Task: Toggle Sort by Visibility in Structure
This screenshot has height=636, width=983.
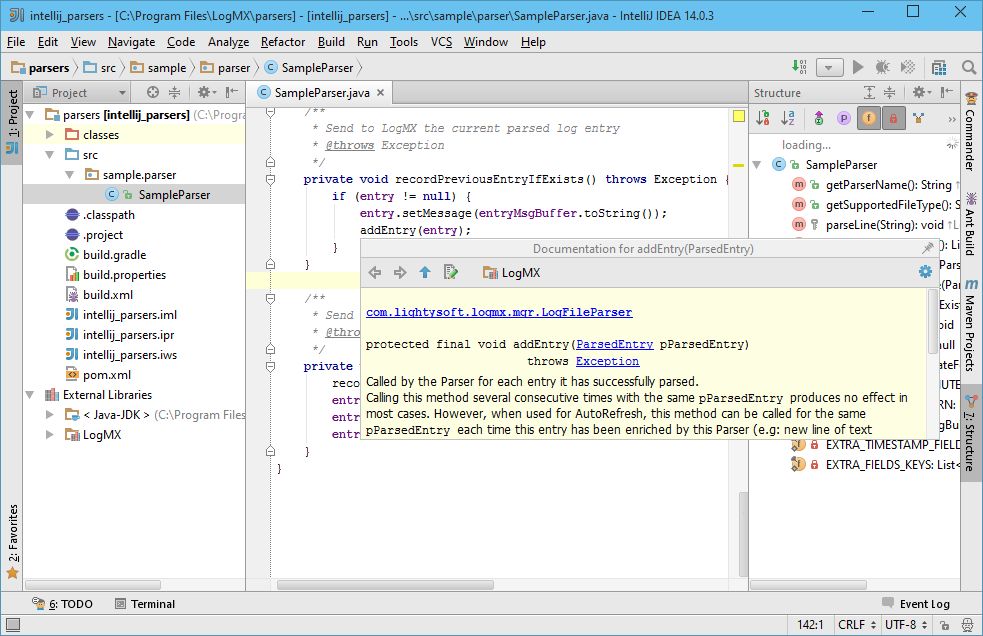Action: (763, 118)
